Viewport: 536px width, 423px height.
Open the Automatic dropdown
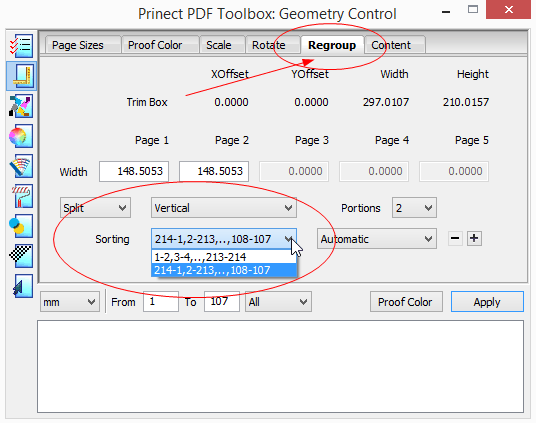[377, 239]
